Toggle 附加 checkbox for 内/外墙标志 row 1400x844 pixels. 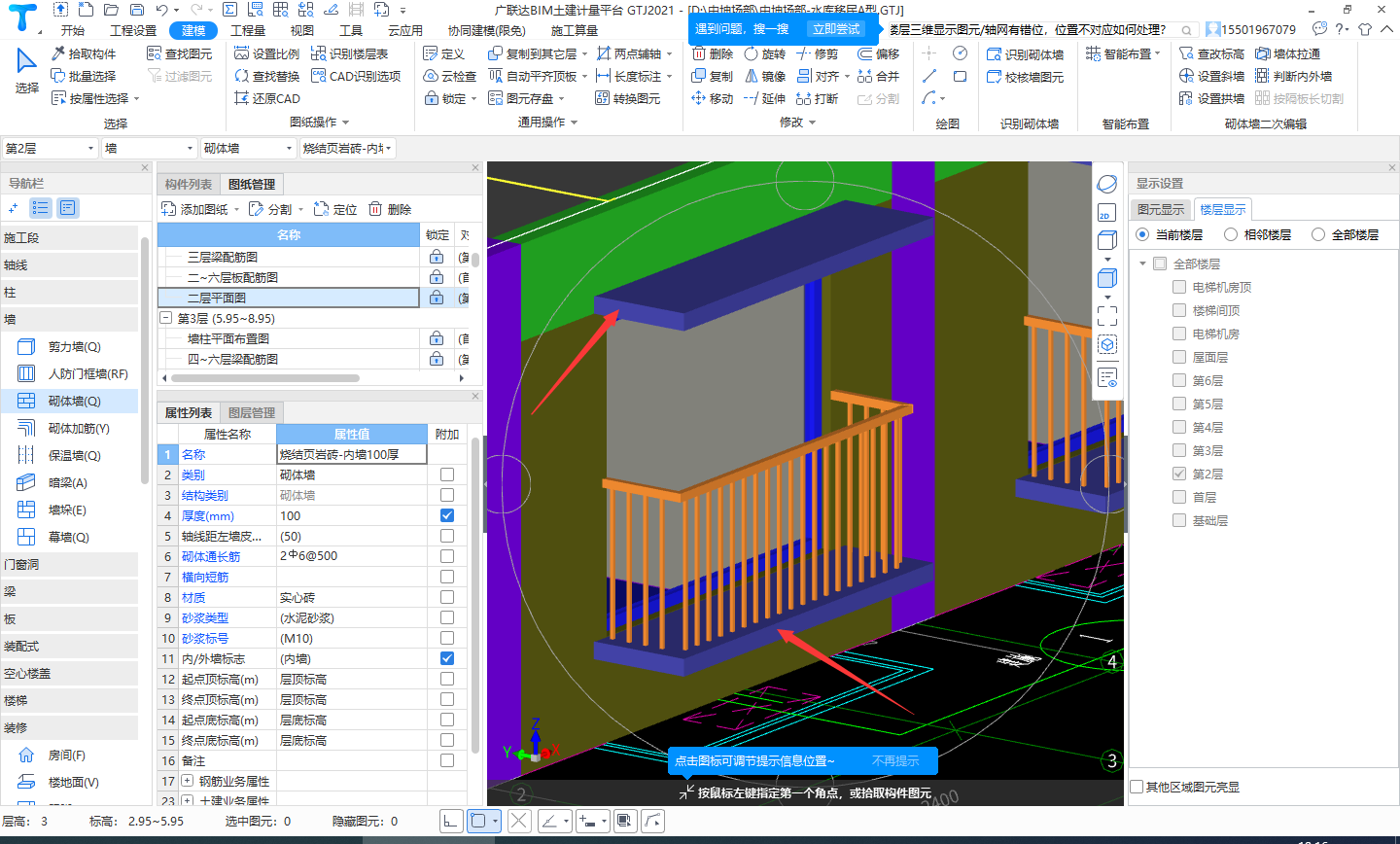447,658
